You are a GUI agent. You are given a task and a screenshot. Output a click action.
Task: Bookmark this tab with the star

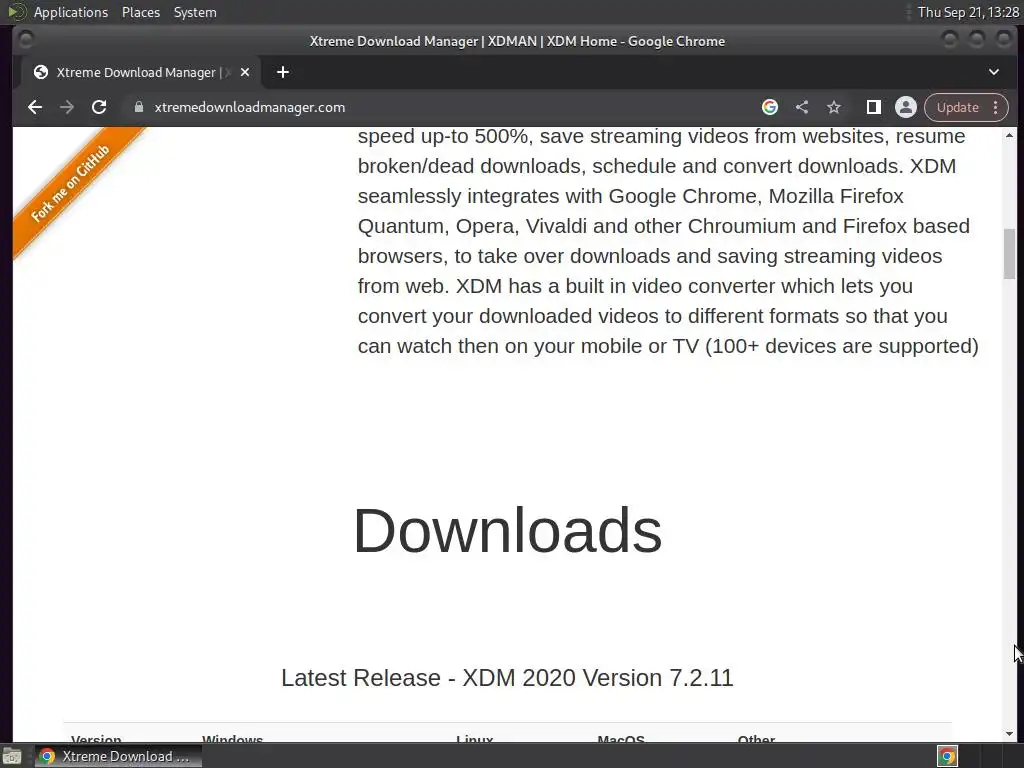point(834,107)
